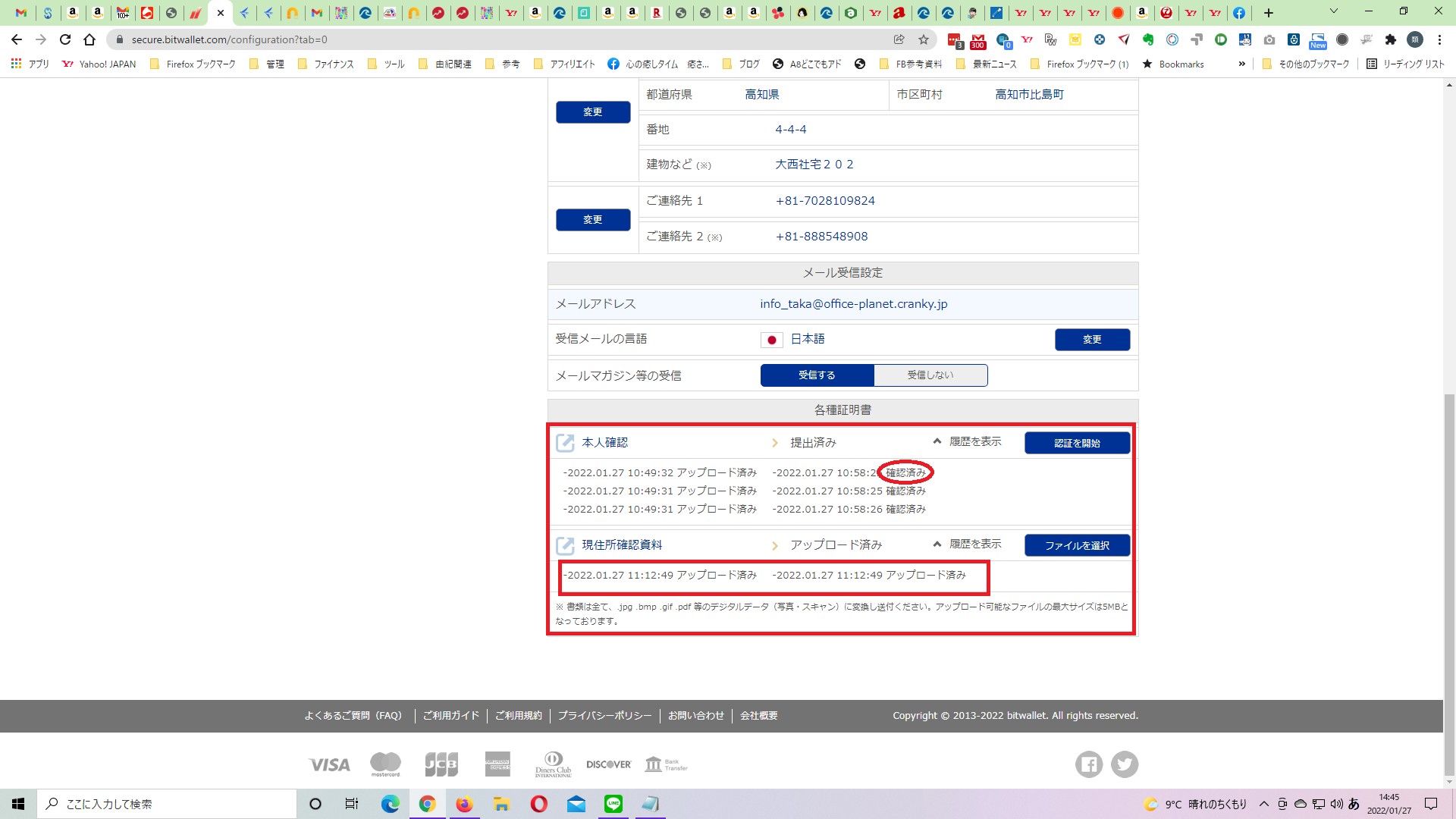1456x819 pixels.
Task: Open tab search chevron in title bar
Action: pyautogui.click(x=1334, y=11)
